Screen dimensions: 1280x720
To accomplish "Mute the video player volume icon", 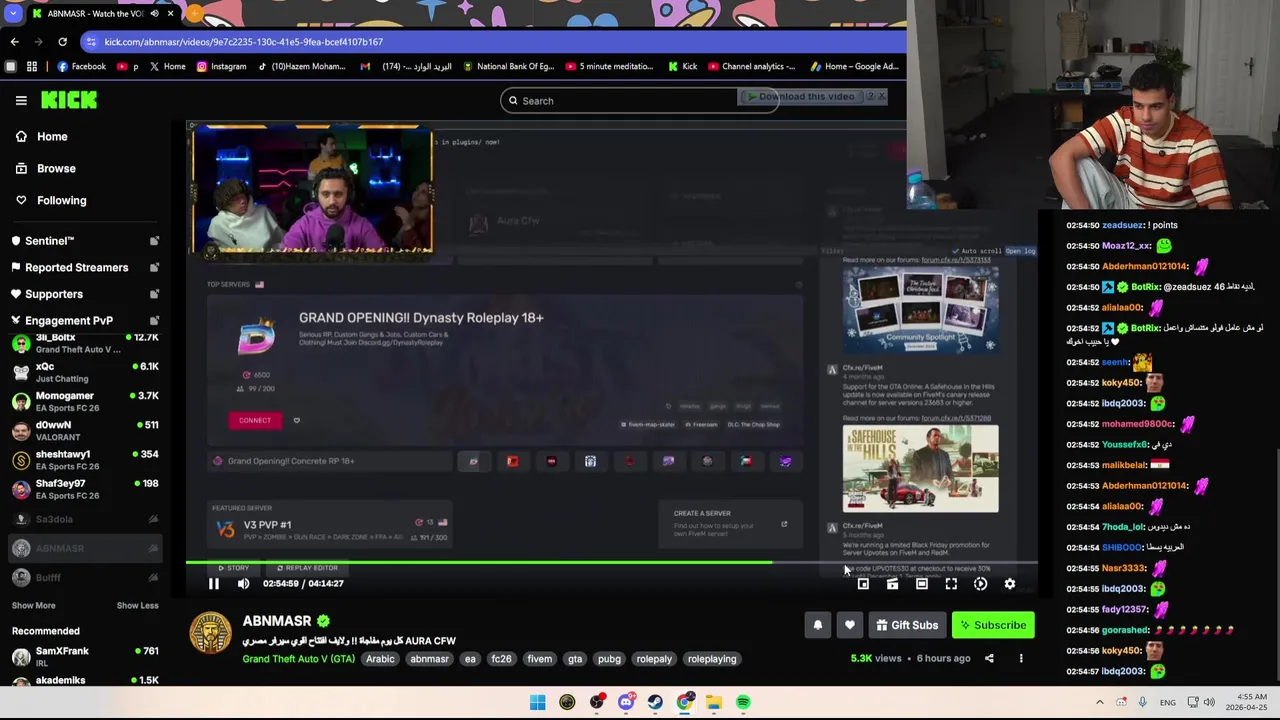I will [x=243, y=584].
